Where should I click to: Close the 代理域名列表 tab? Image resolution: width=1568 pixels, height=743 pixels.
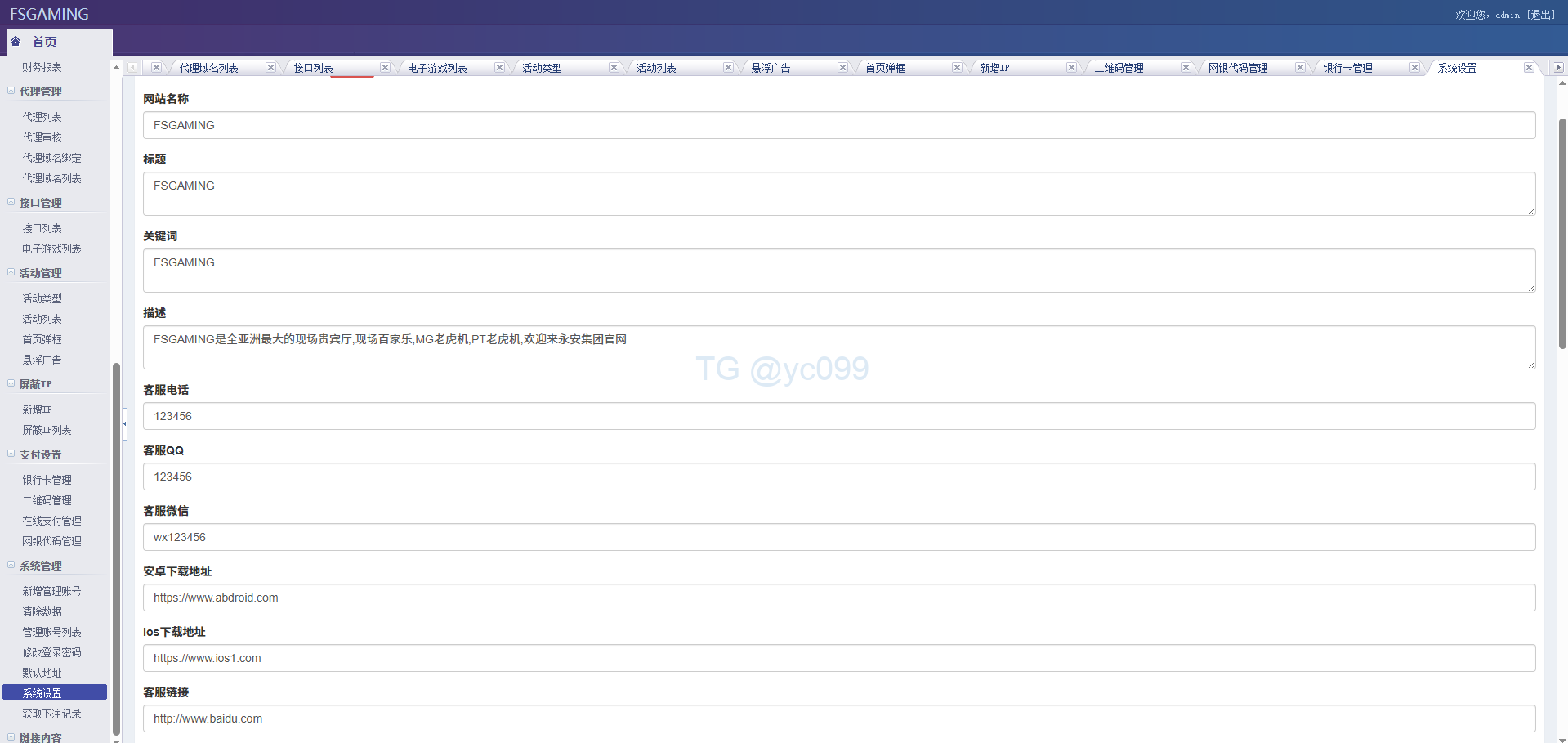270,68
